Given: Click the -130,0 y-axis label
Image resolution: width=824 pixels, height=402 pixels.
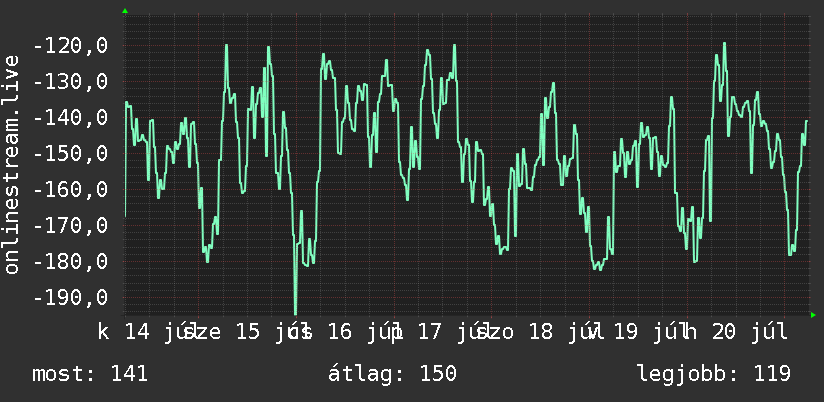Looking at the screenshot, I should [70, 82].
